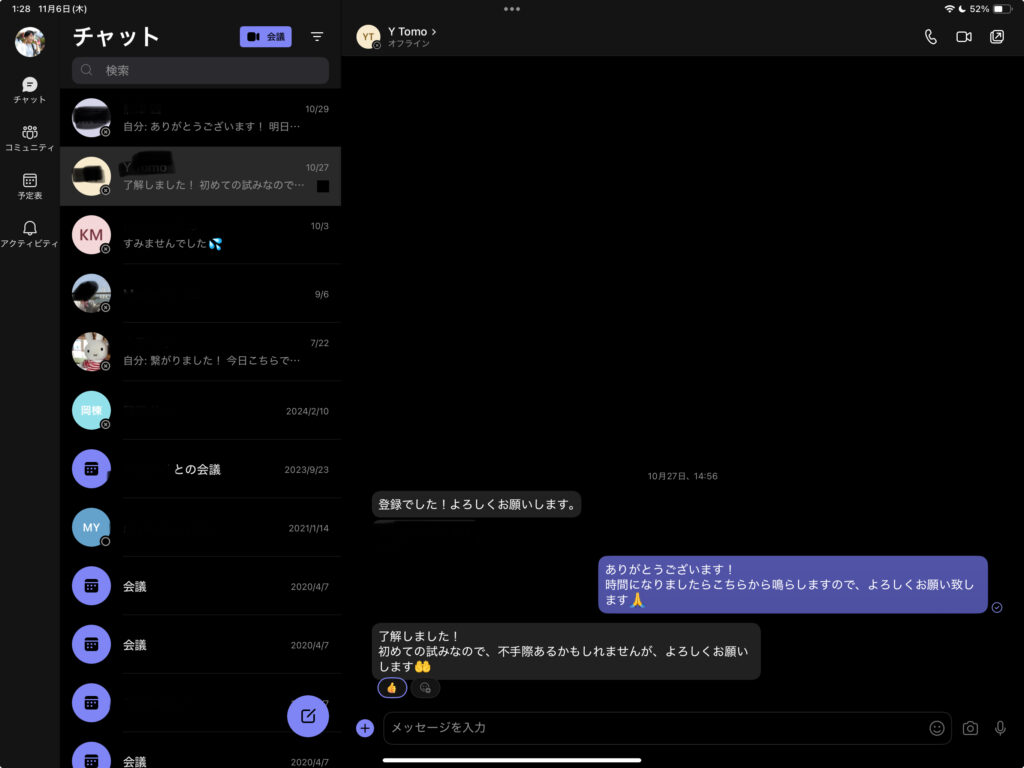Show the アクティビティ notifications
The height and width of the screenshot is (768, 1024).
30,234
